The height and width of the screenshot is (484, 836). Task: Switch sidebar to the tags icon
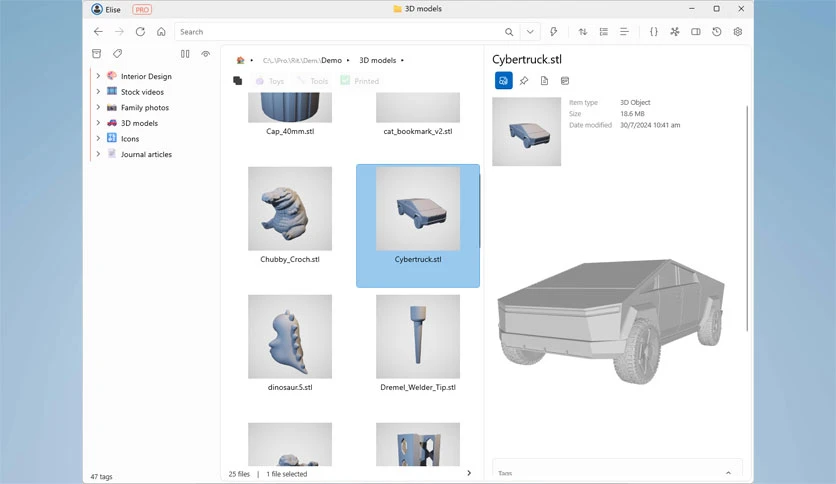click(x=117, y=53)
